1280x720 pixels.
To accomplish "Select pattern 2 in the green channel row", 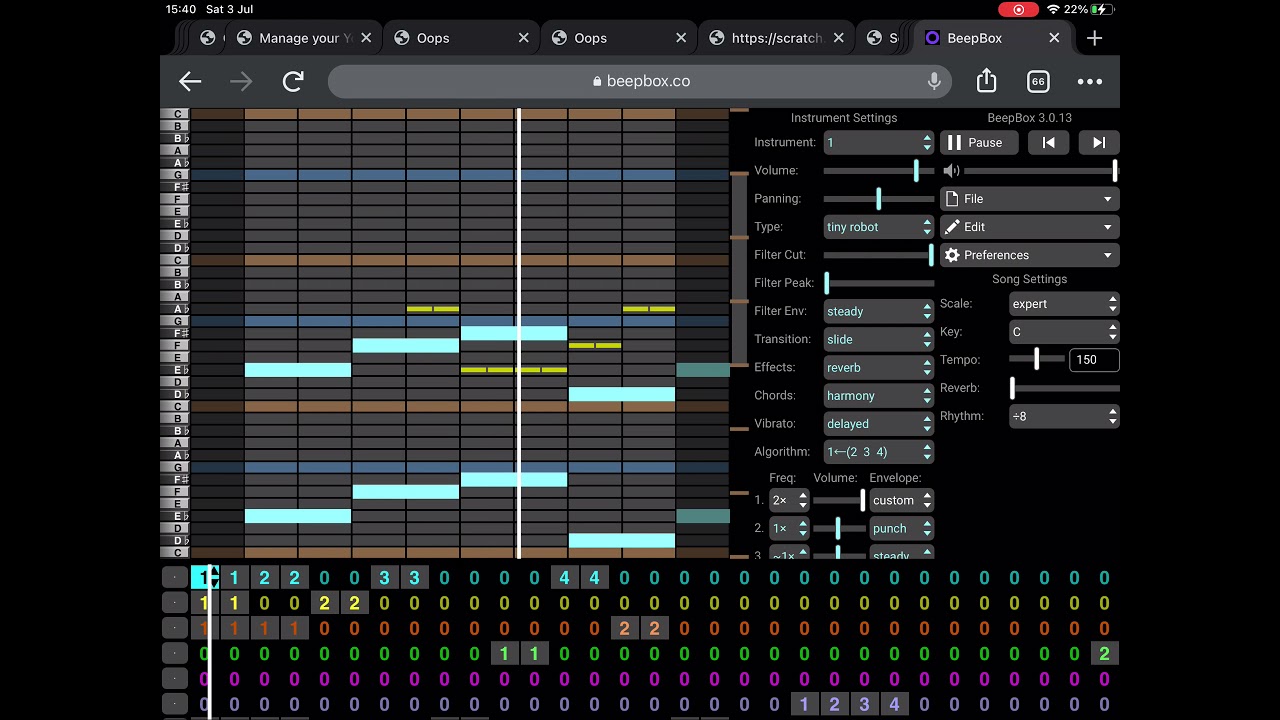I will 1104,654.
